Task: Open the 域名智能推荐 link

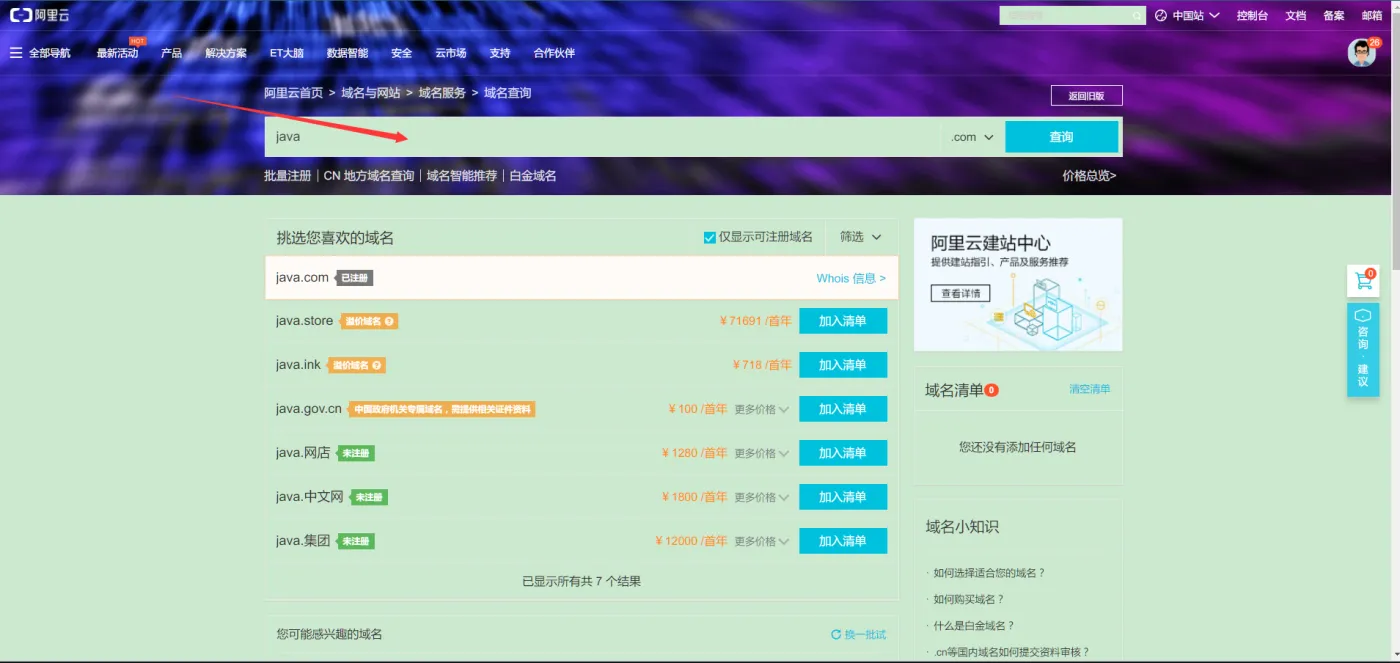Action: point(462,176)
